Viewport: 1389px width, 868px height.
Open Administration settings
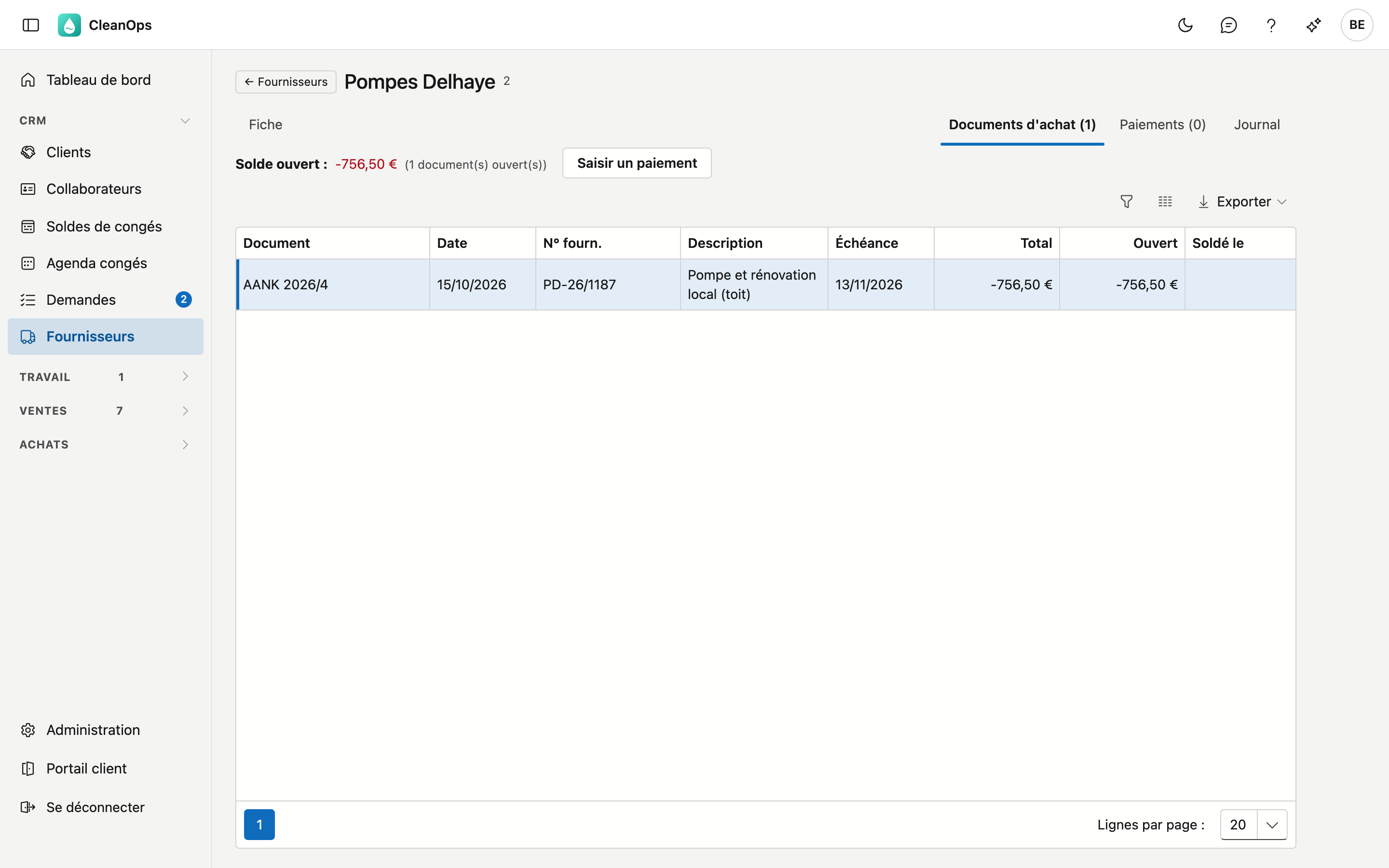point(106,730)
